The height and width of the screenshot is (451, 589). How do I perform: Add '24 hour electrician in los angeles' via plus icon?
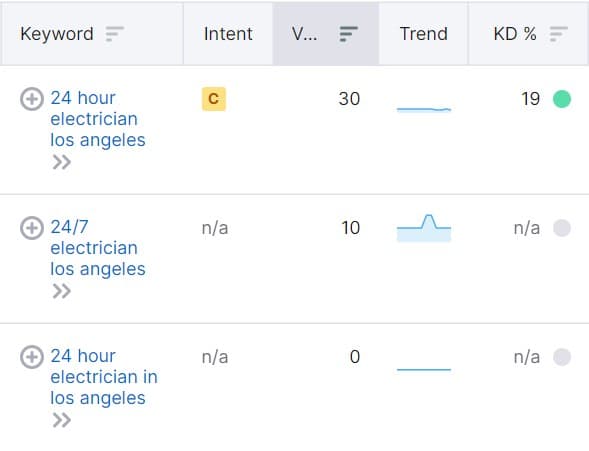pyautogui.click(x=32, y=357)
